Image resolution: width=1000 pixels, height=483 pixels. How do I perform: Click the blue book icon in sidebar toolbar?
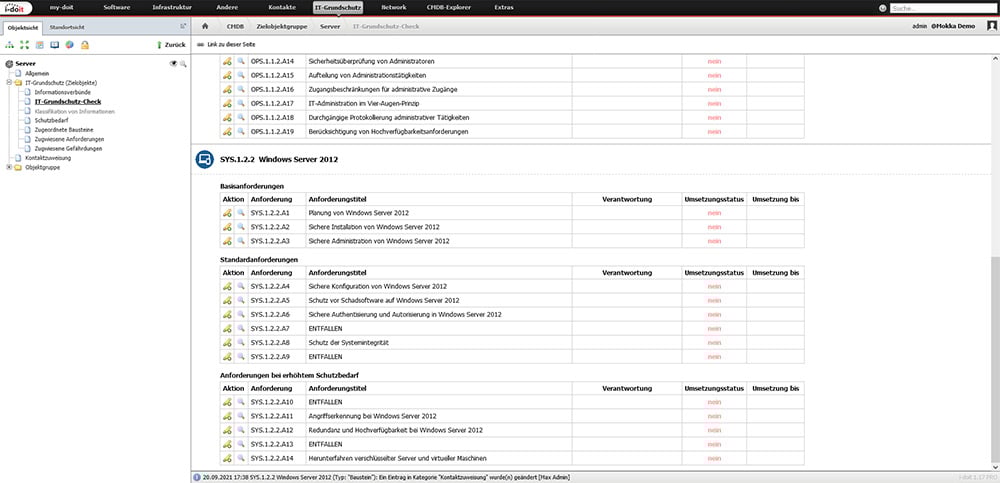point(55,45)
